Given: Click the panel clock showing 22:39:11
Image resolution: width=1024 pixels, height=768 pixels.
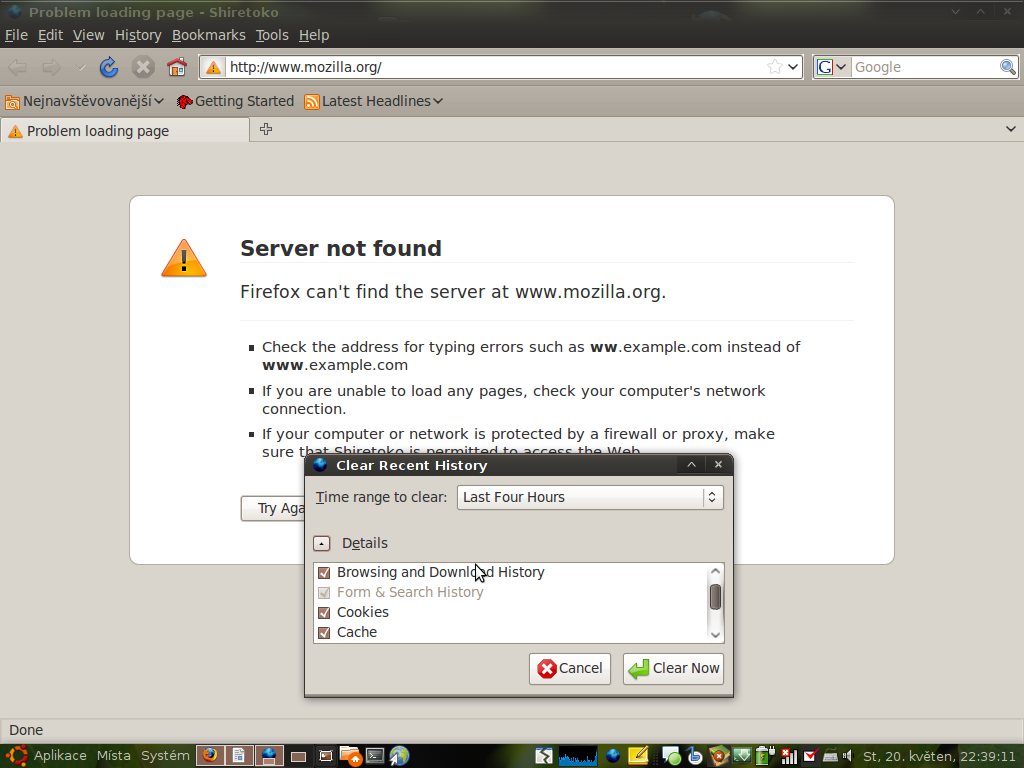Looking at the screenshot, I should point(939,756).
